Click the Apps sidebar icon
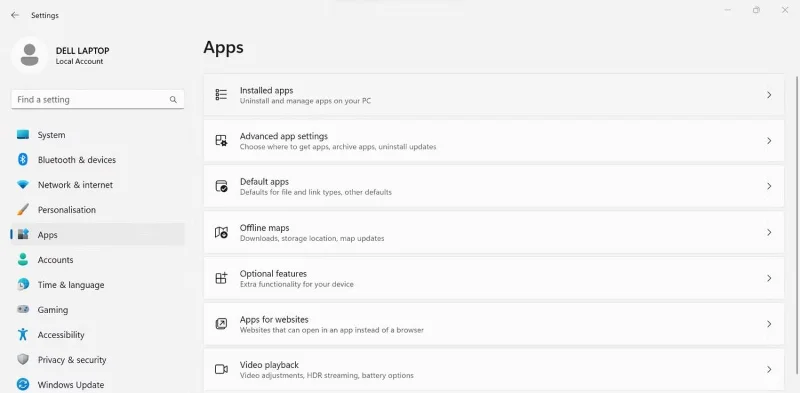The width and height of the screenshot is (800, 393). click(x=23, y=235)
